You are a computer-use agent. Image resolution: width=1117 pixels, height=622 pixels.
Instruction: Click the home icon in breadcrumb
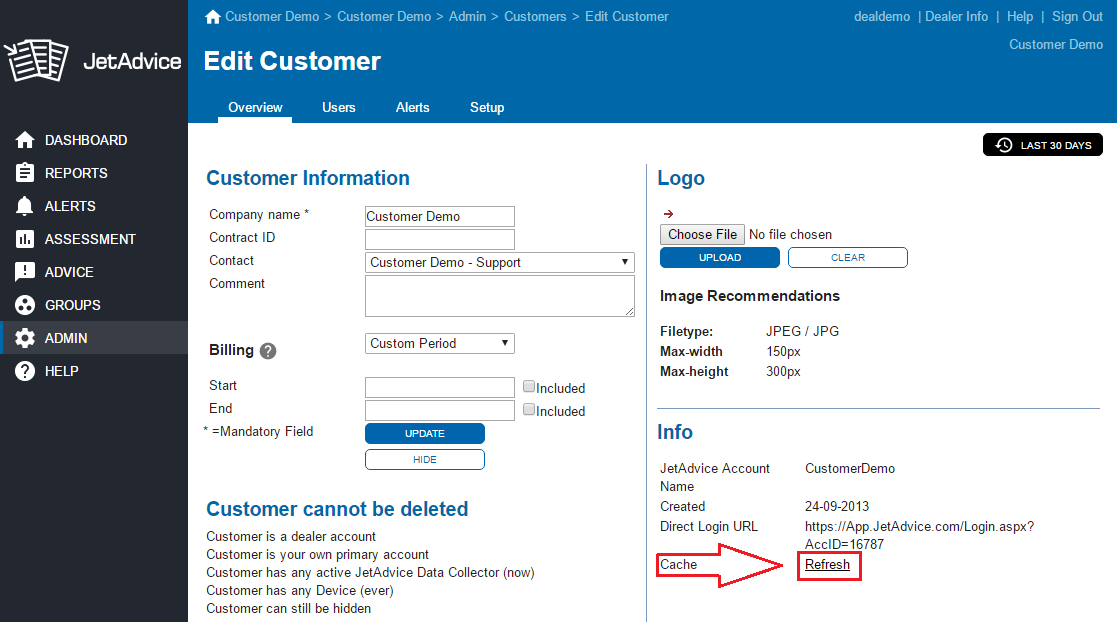(212, 17)
